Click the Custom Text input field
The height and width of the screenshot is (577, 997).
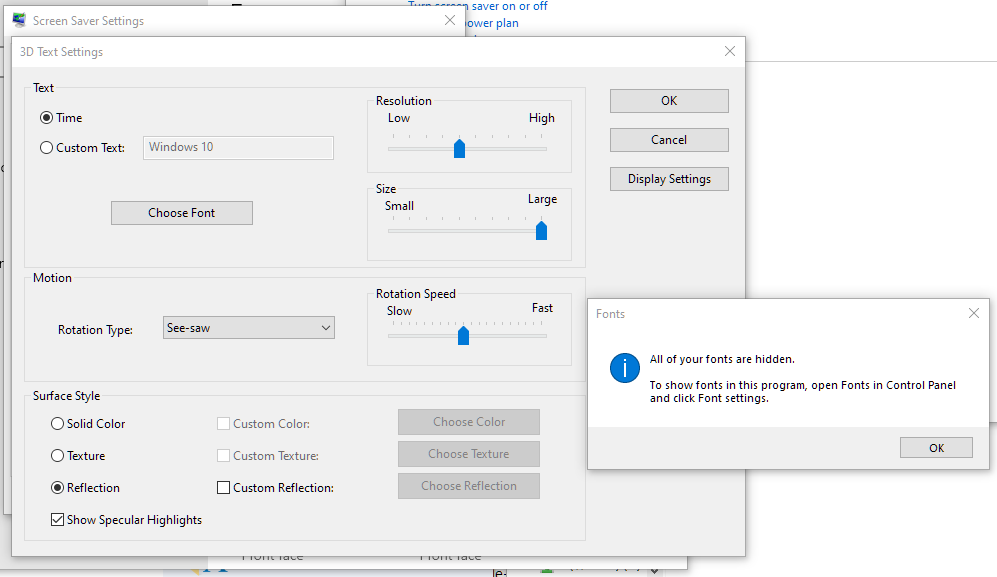(x=238, y=148)
